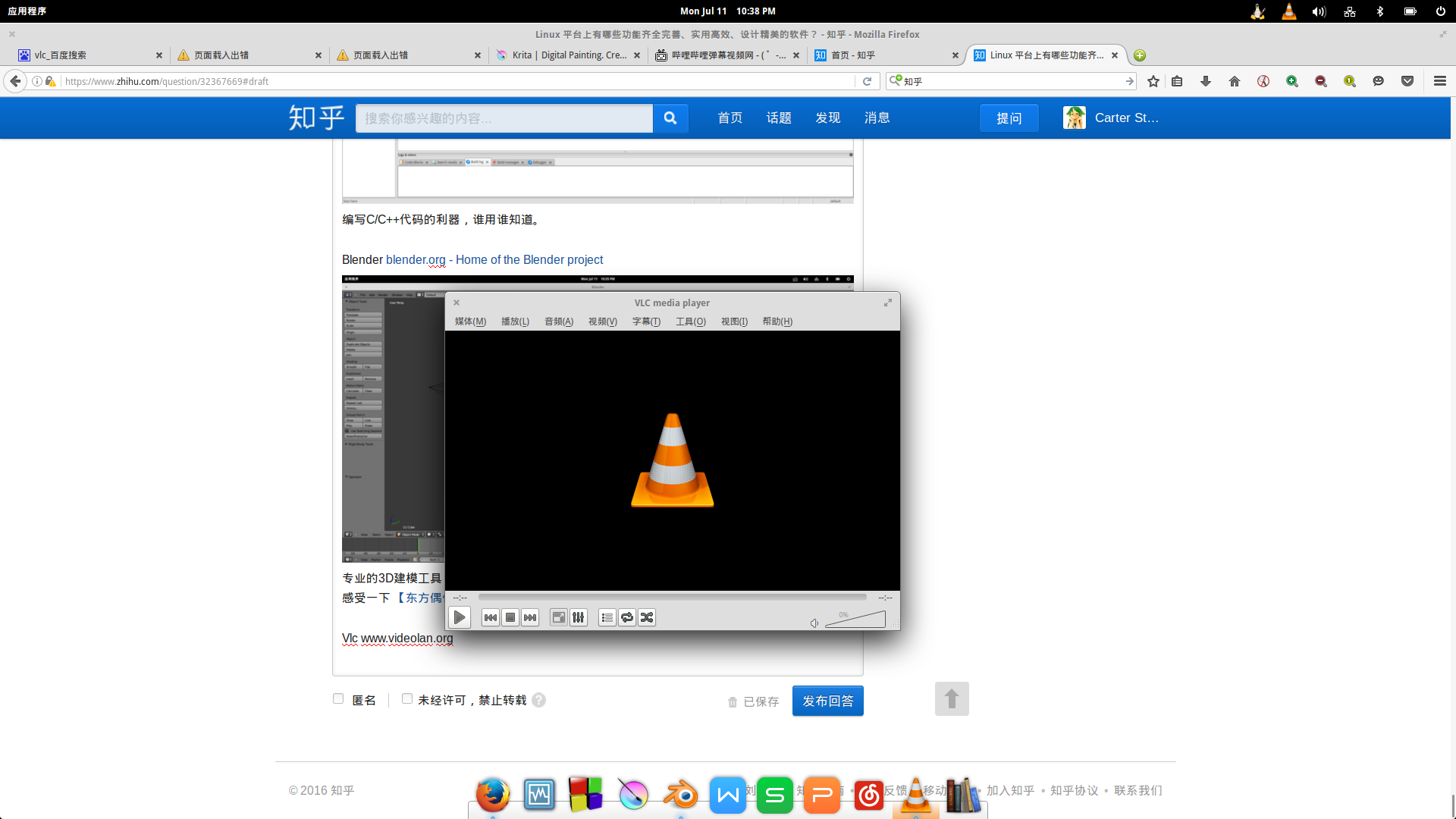Click back-to-top arrow button

point(952,698)
